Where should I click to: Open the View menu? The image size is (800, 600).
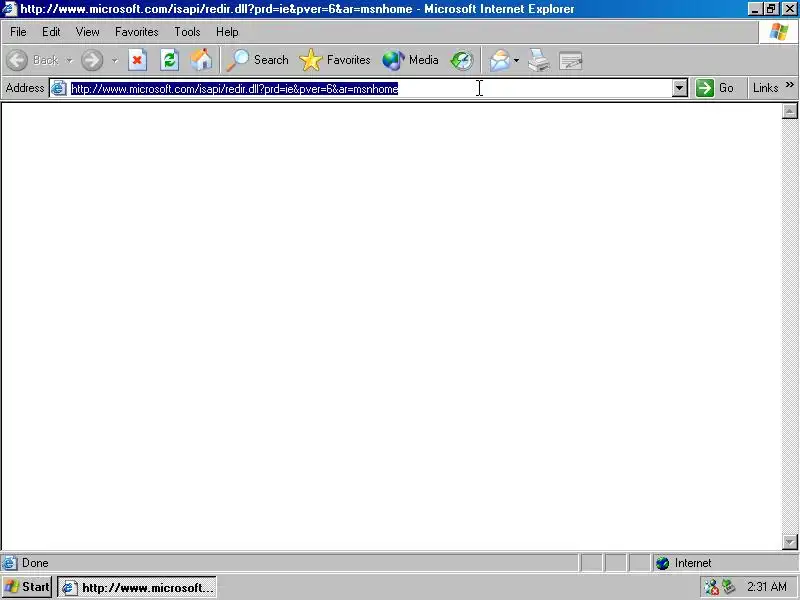(87, 32)
